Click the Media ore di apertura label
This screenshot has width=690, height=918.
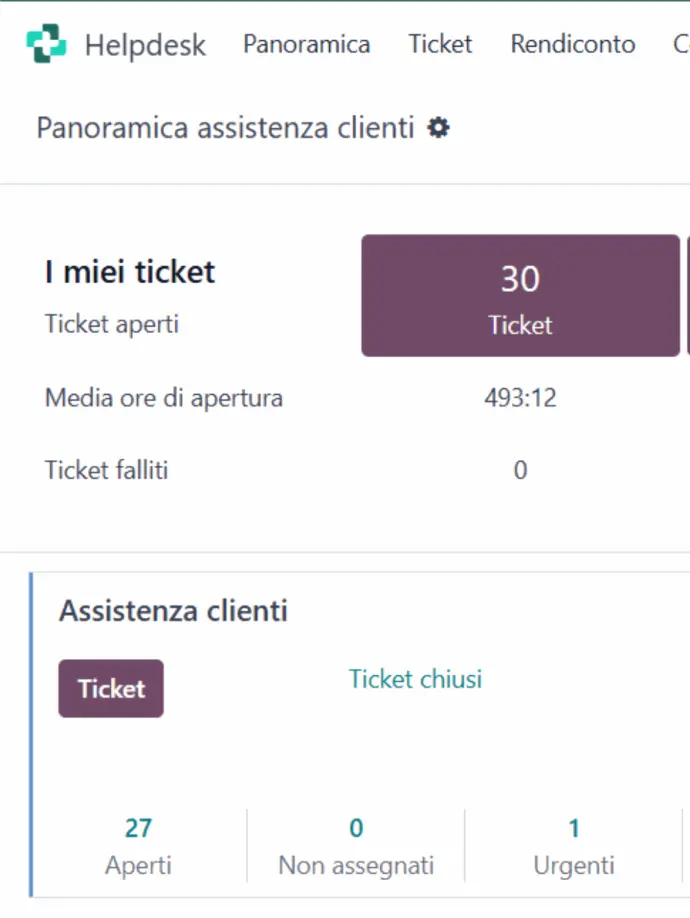164,399
